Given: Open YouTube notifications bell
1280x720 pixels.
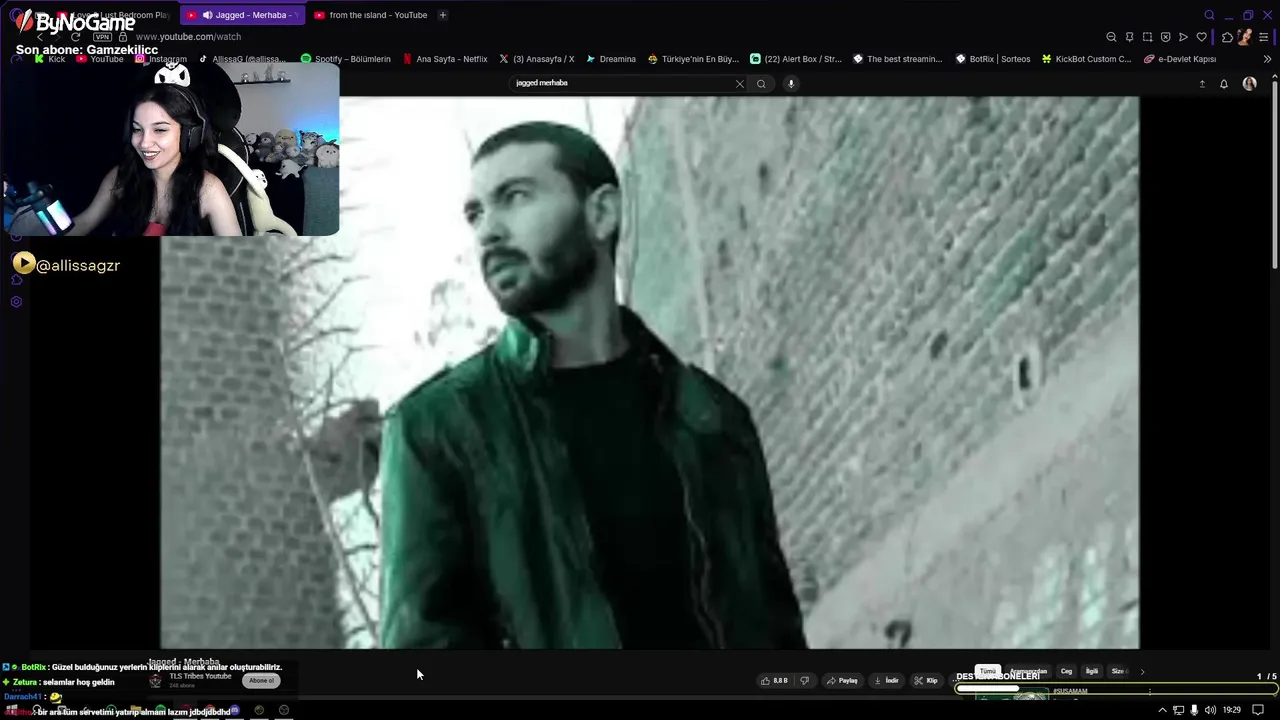Looking at the screenshot, I should pyautogui.click(x=1224, y=84).
